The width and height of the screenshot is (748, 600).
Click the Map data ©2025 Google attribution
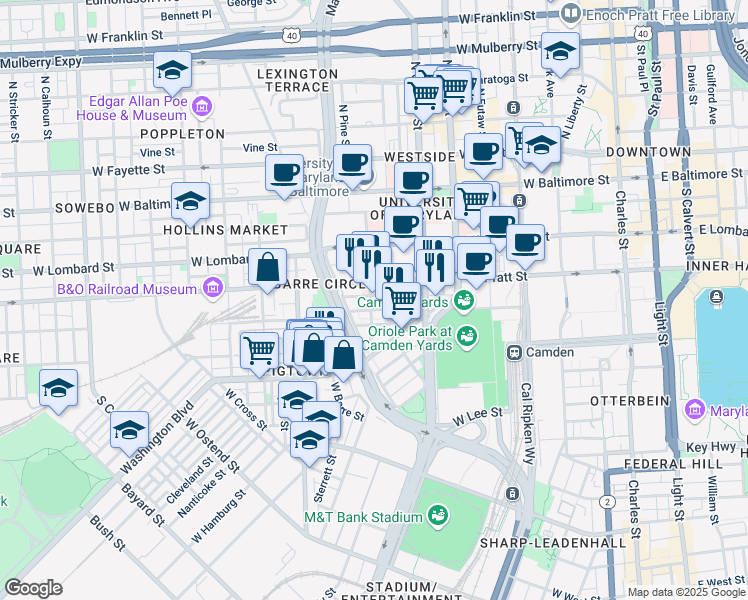coord(686,593)
